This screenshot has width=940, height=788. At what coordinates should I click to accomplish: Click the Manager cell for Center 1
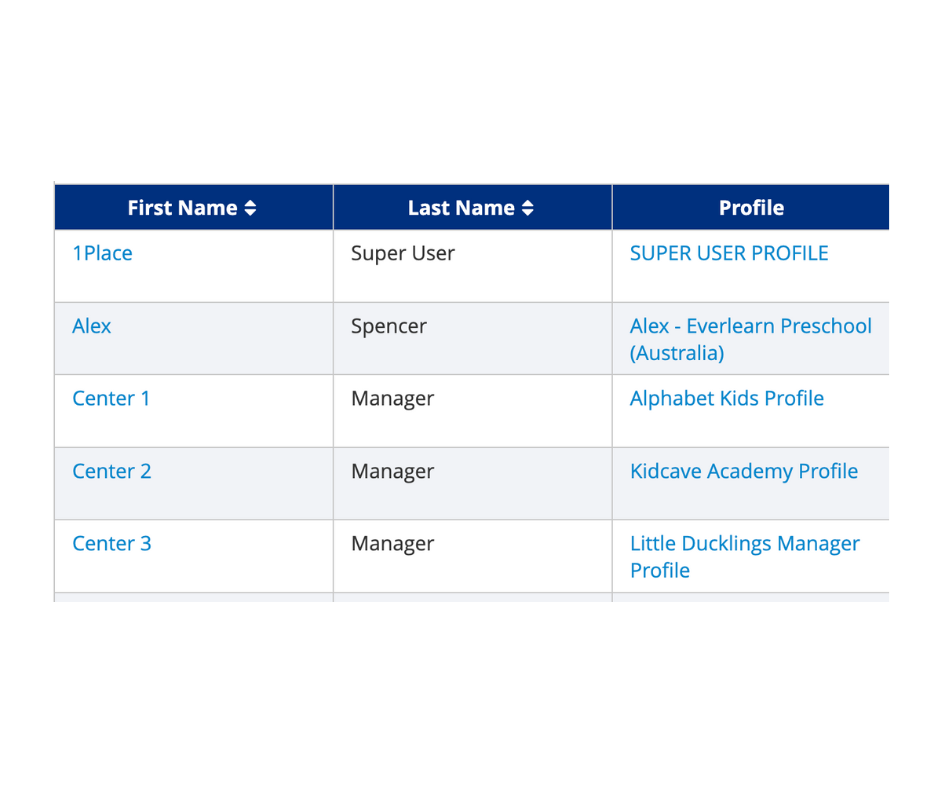click(392, 398)
